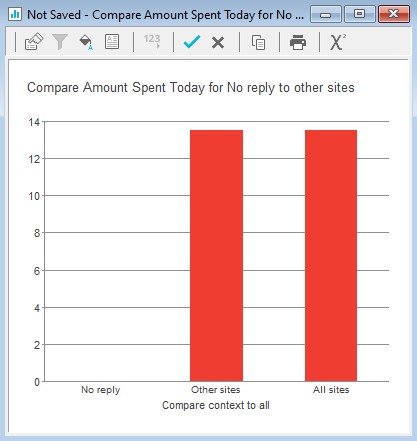Viewport: 417px width, 441px height.
Task: Minimize the Not Saved chart window
Action: coord(326,14)
